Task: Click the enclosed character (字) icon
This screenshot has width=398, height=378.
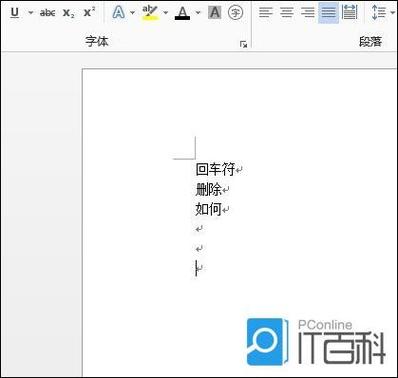Action: click(235, 13)
